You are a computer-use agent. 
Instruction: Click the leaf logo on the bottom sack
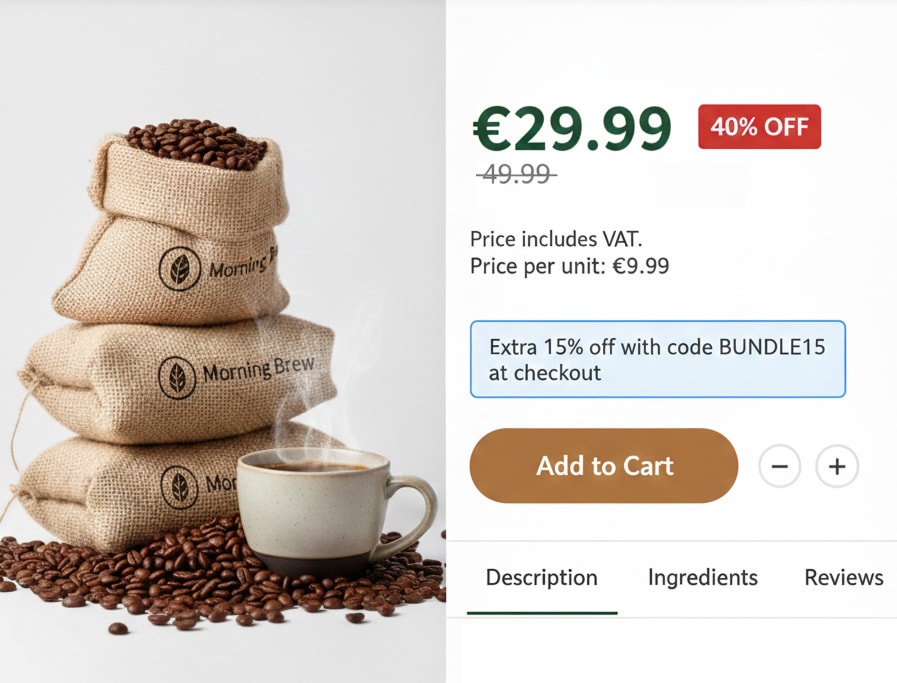pyautogui.click(x=180, y=487)
